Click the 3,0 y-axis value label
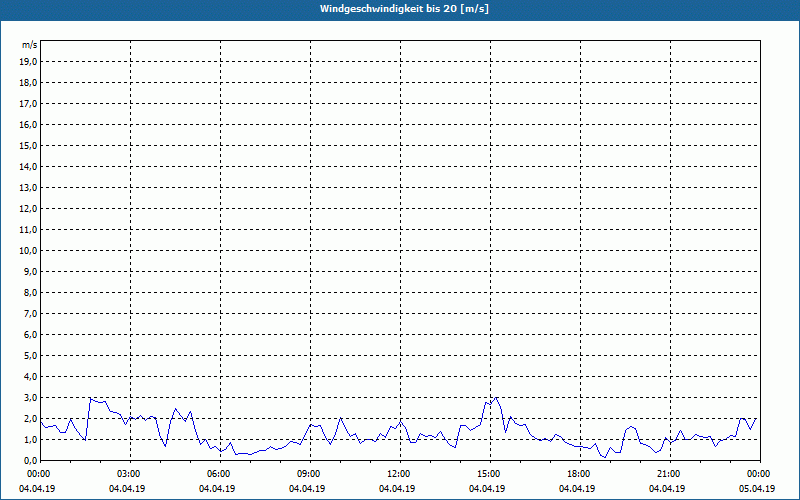Screen dimensions: 800x500 click(x=30, y=397)
